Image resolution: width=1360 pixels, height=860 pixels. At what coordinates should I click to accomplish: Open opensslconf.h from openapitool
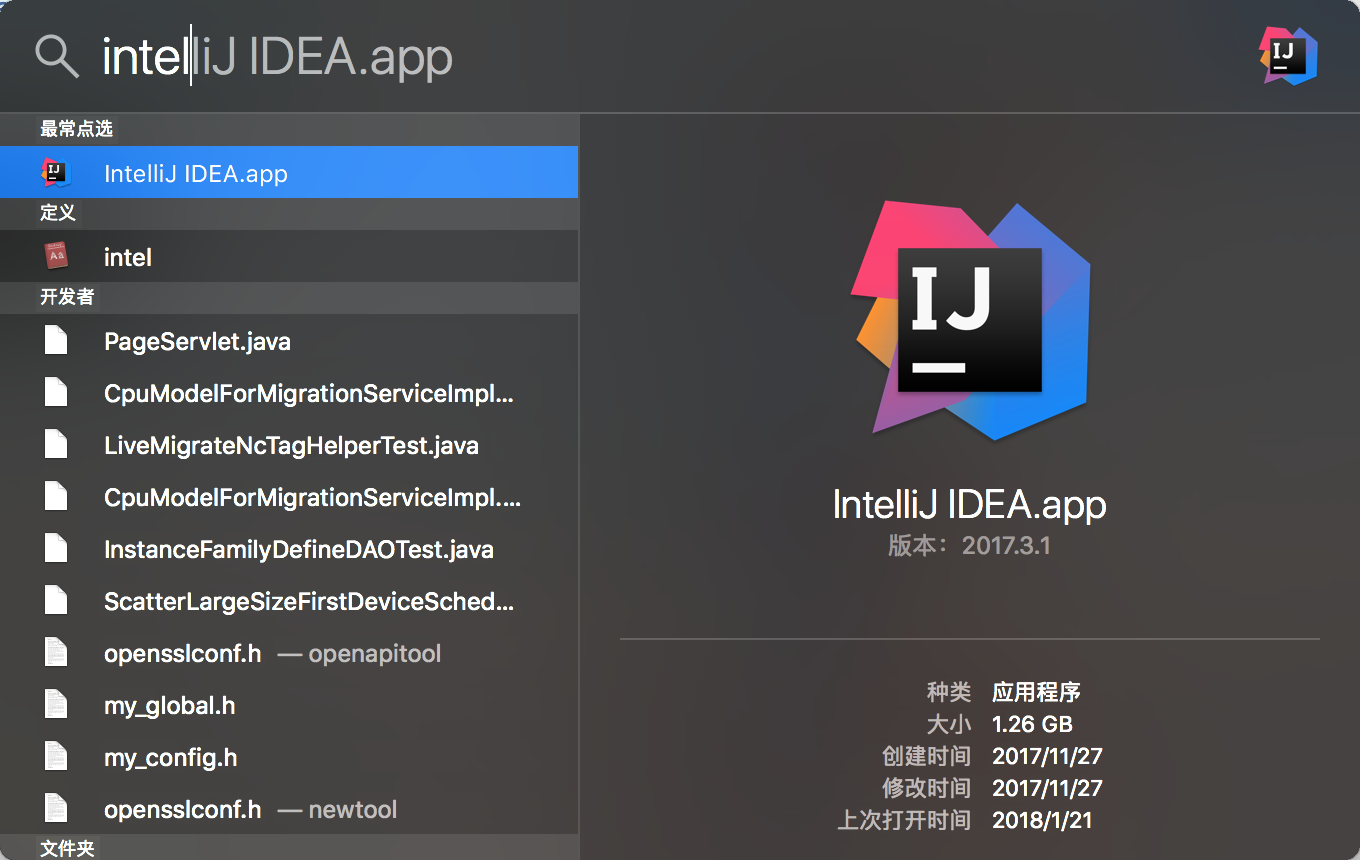[289, 653]
